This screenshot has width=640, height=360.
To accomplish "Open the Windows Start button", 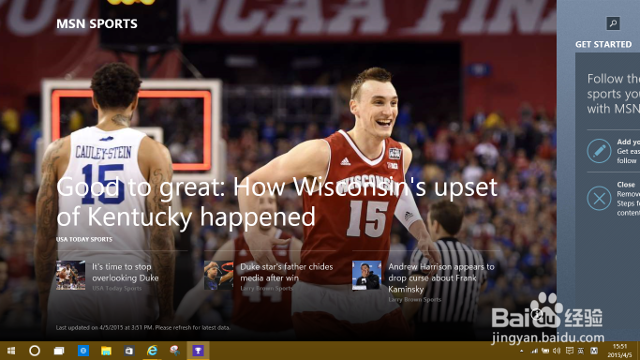I will (11, 351).
